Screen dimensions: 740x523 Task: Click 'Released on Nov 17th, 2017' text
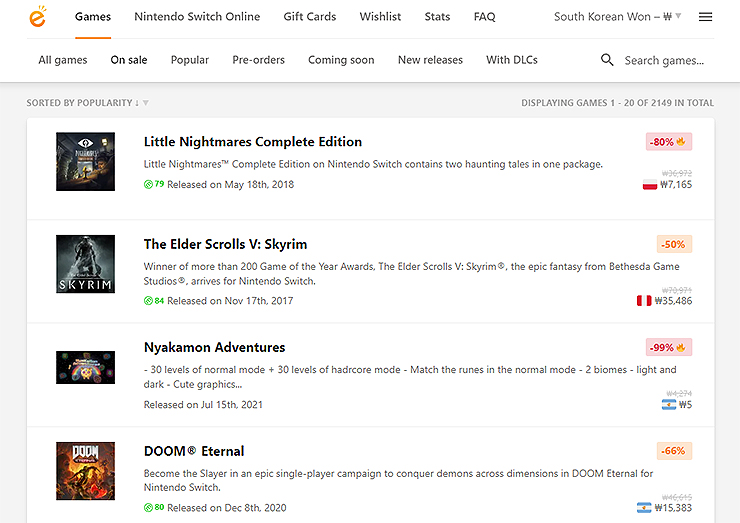pyautogui.click(x=230, y=301)
